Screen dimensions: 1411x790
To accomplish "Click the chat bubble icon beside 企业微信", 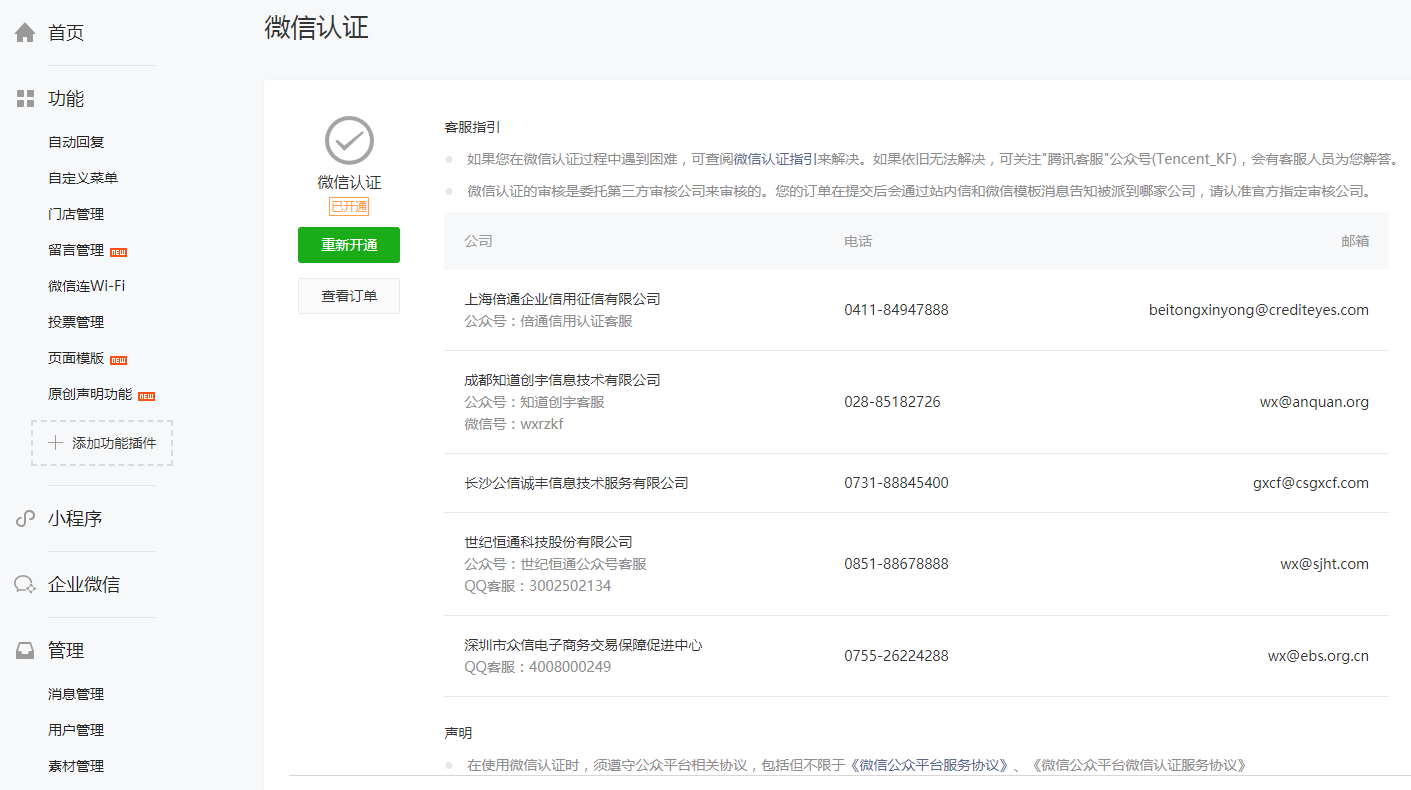I will pyautogui.click(x=25, y=585).
